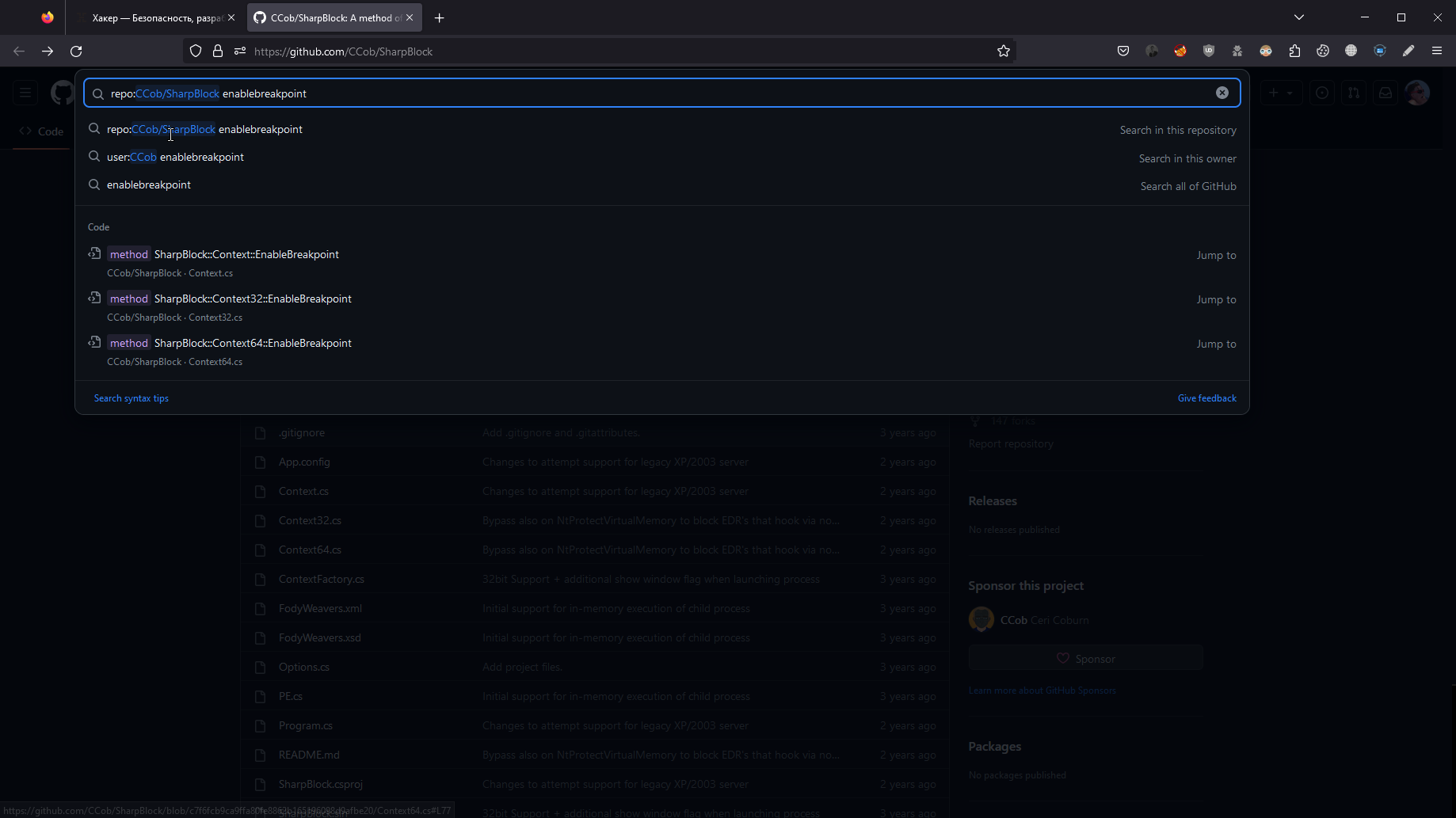1456x818 pixels.
Task: Open site security lock info
Action: tap(218, 51)
